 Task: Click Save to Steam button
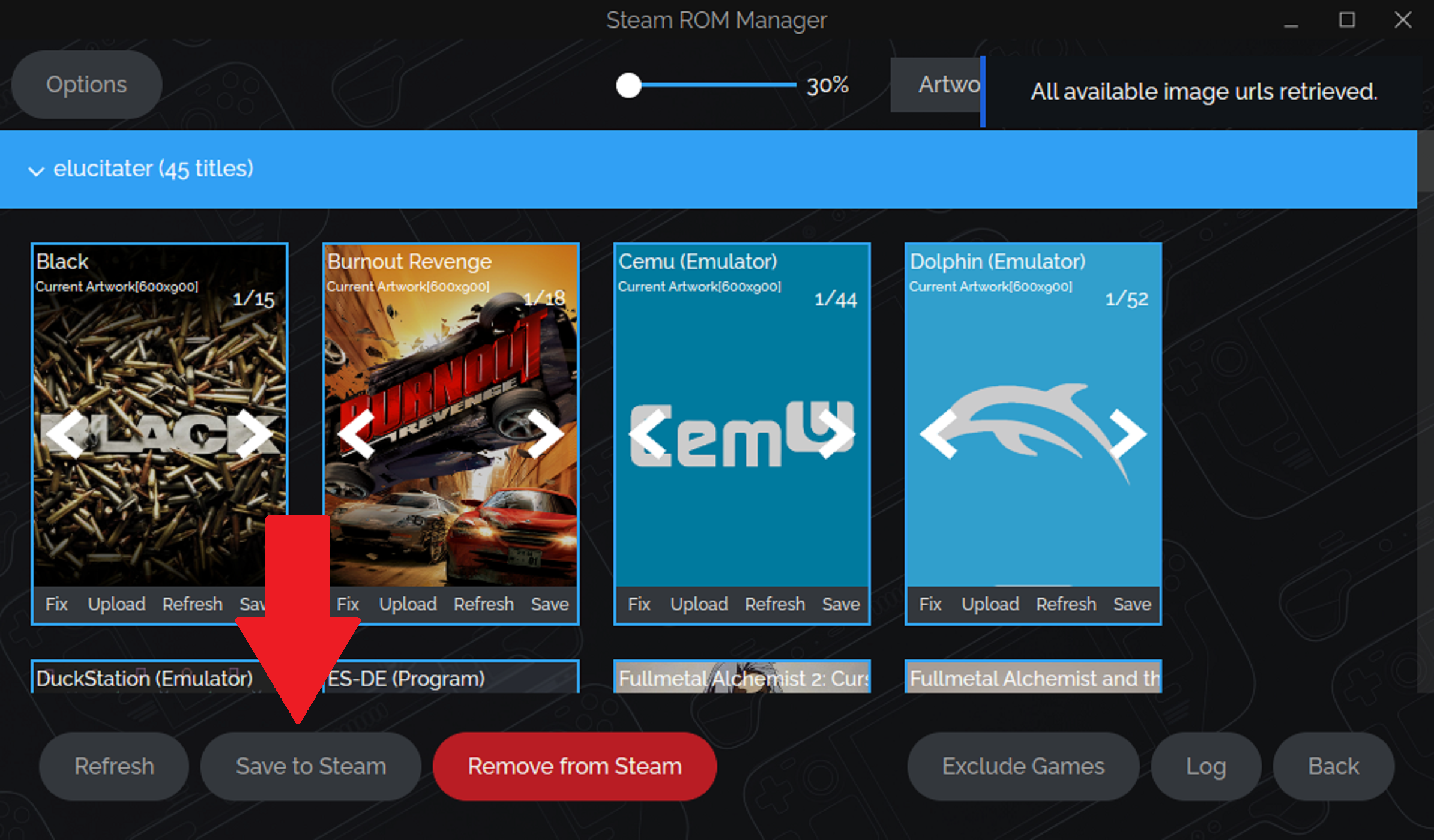[311, 767]
